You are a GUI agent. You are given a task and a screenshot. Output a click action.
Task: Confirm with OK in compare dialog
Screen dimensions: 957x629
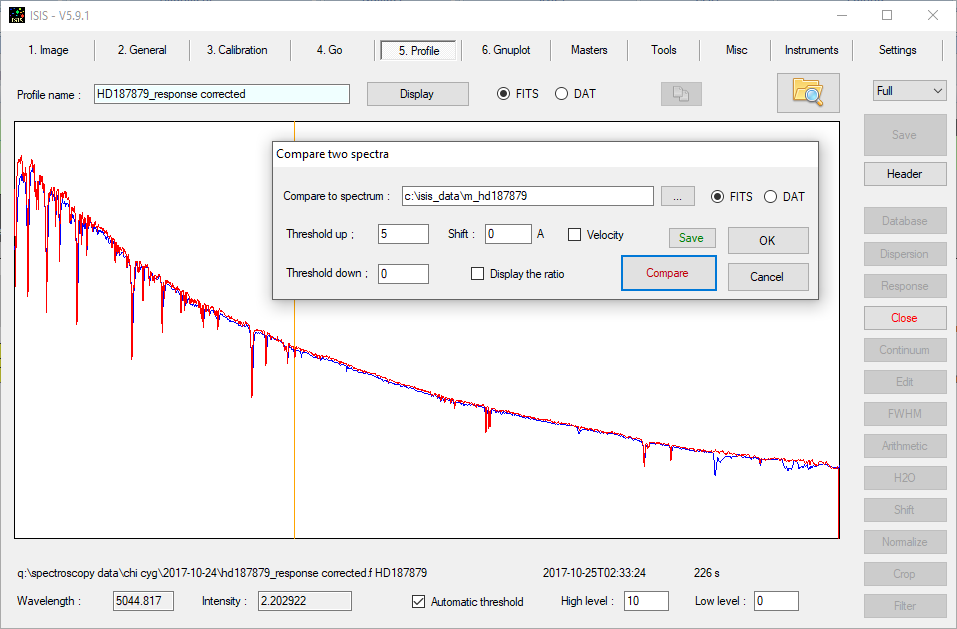coord(768,240)
